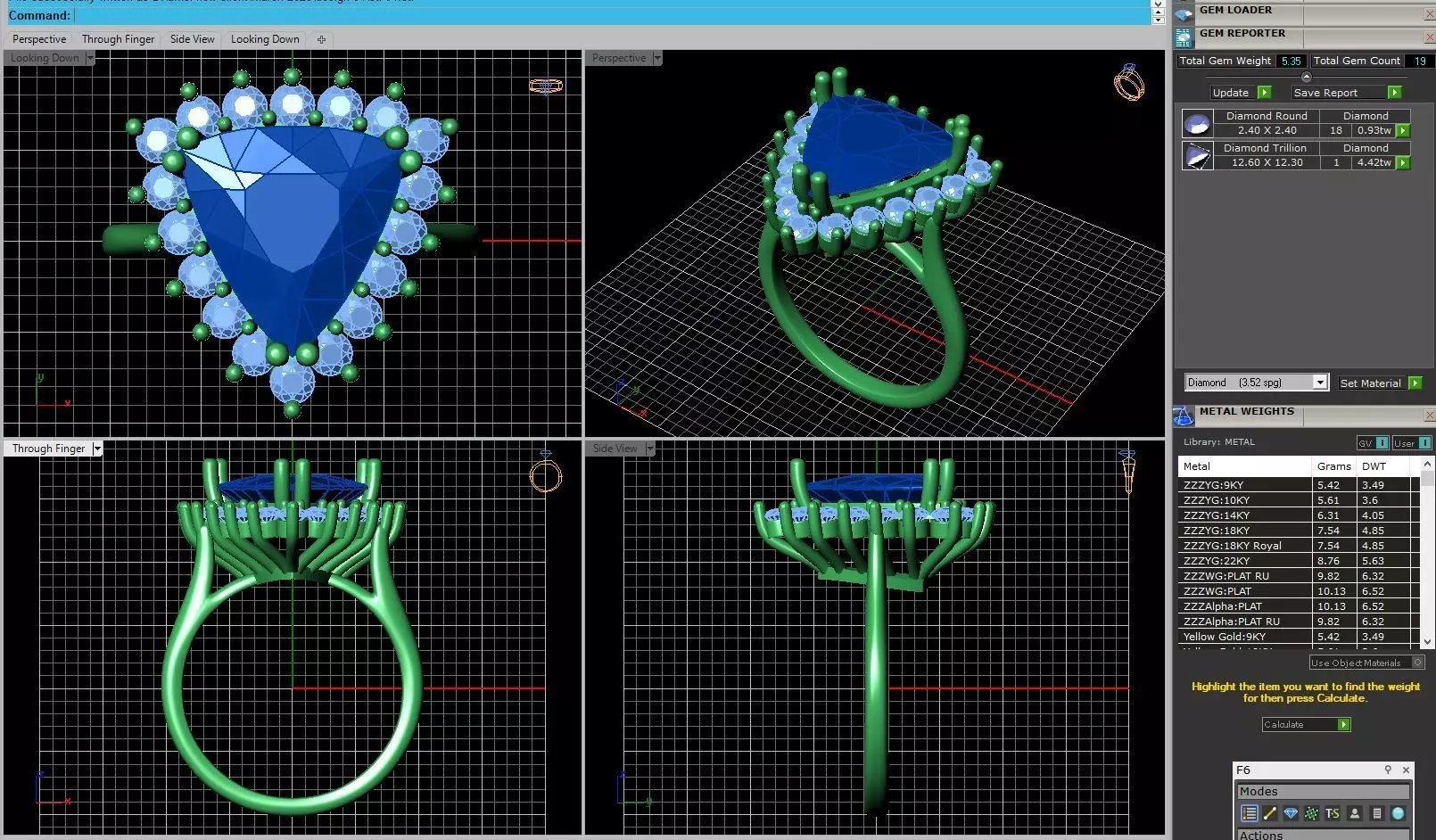Click the Metal Weights panel icon

pyautogui.click(x=1184, y=416)
